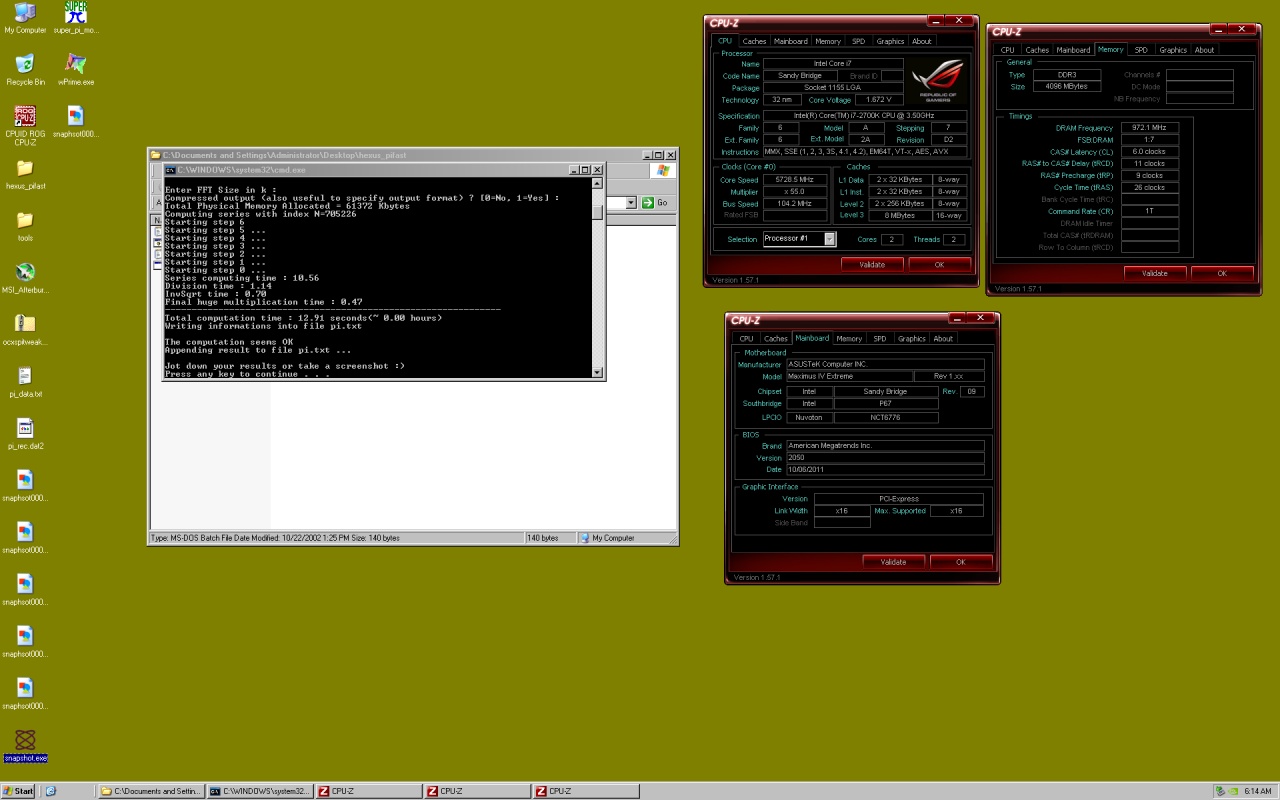Click the Go button in the Explorer window
The height and width of the screenshot is (800, 1280).
tap(655, 203)
